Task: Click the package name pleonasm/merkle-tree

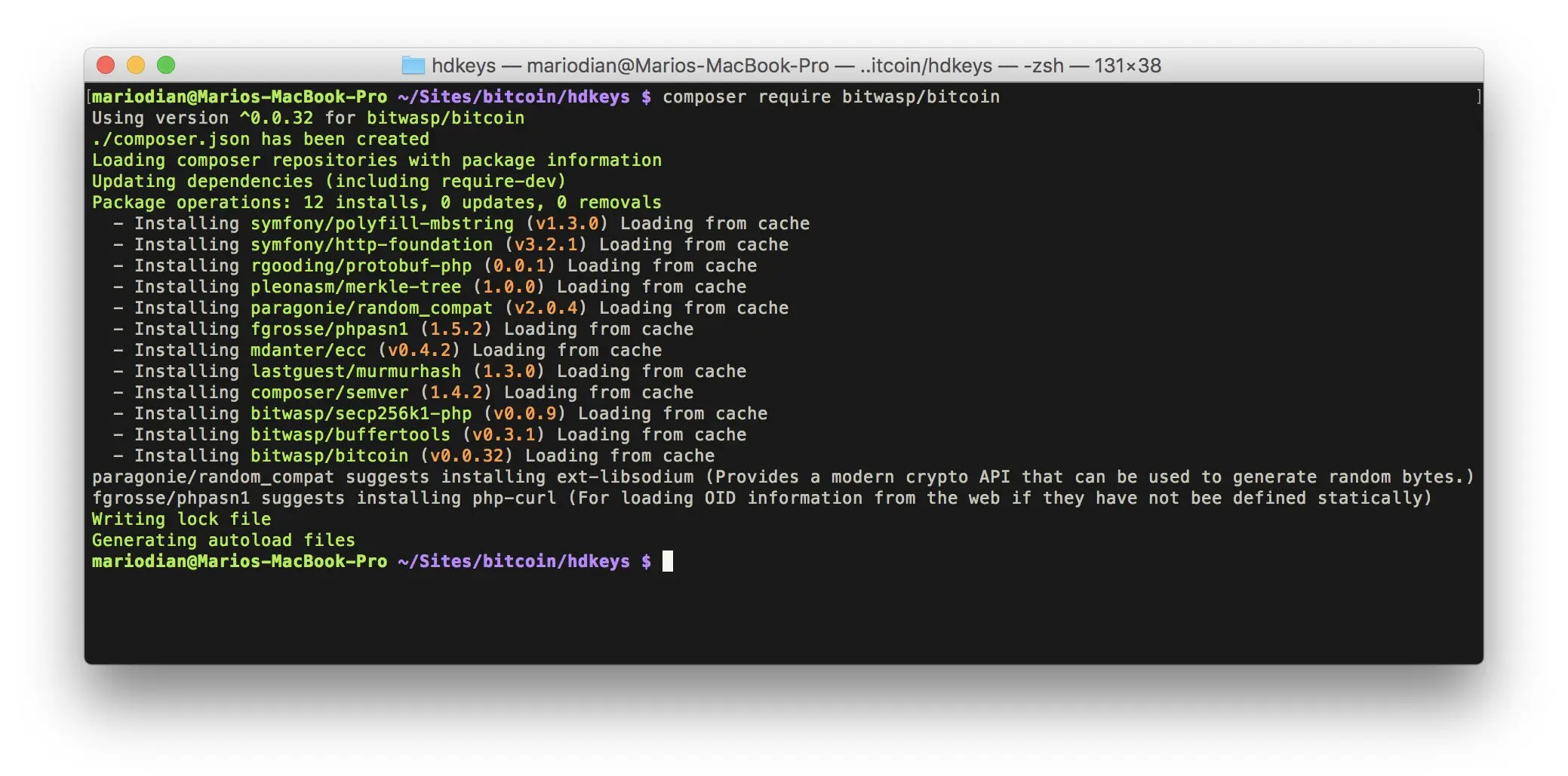Action: [x=355, y=287]
